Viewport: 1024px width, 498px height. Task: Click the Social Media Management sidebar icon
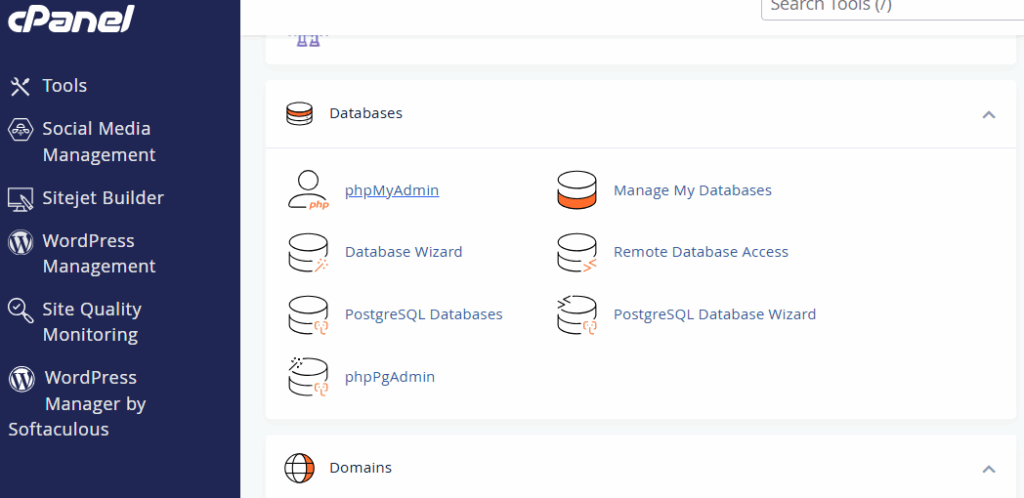[20, 129]
